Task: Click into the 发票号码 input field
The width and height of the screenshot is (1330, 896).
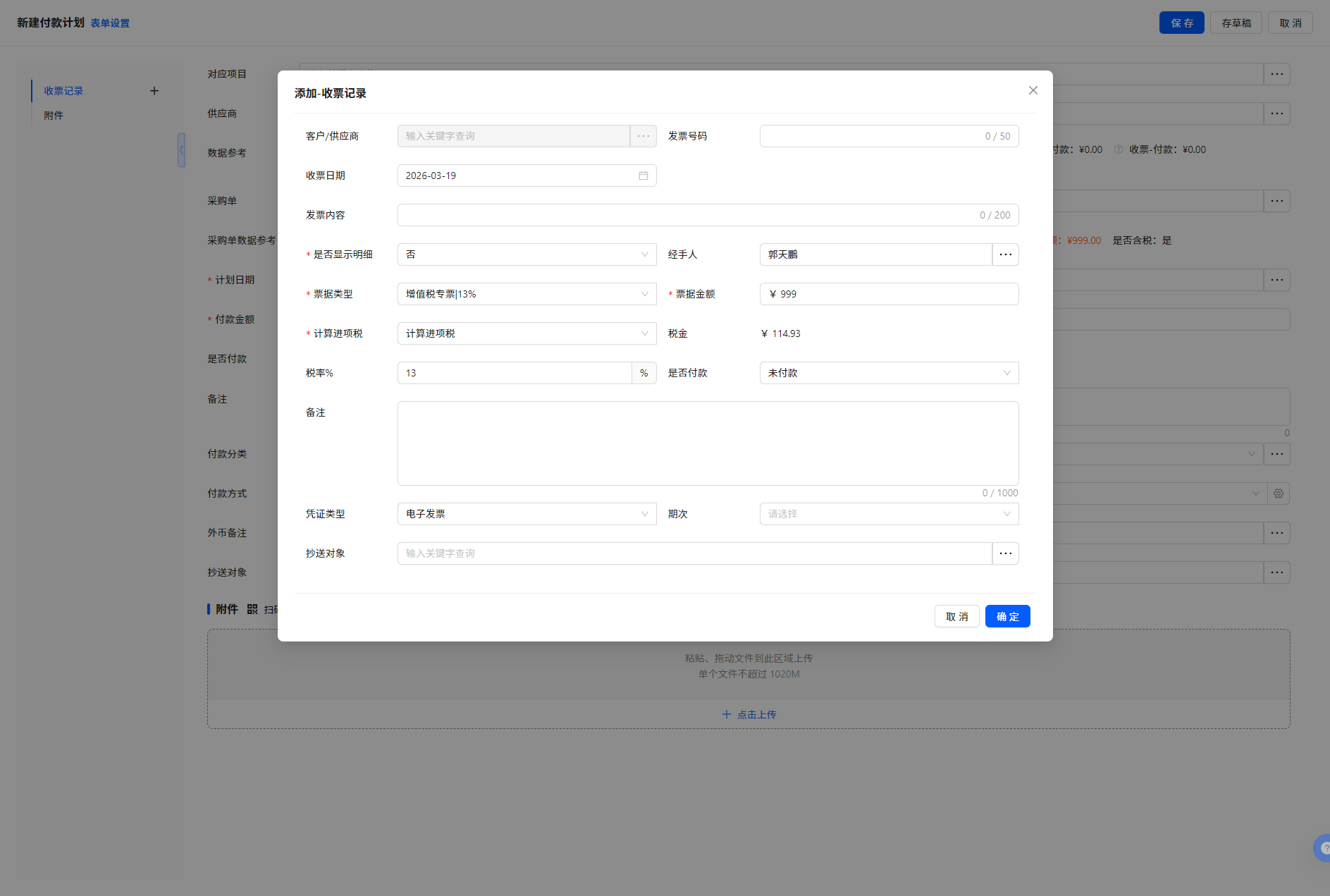Action: (x=870, y=136)
